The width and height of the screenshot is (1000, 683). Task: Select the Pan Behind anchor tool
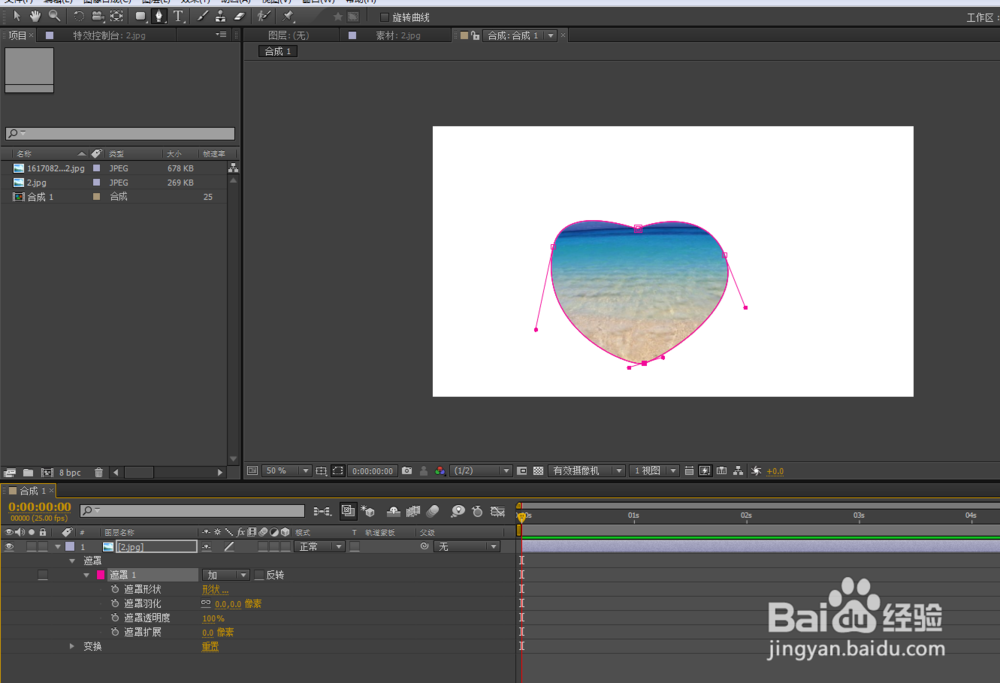[117, 16]
